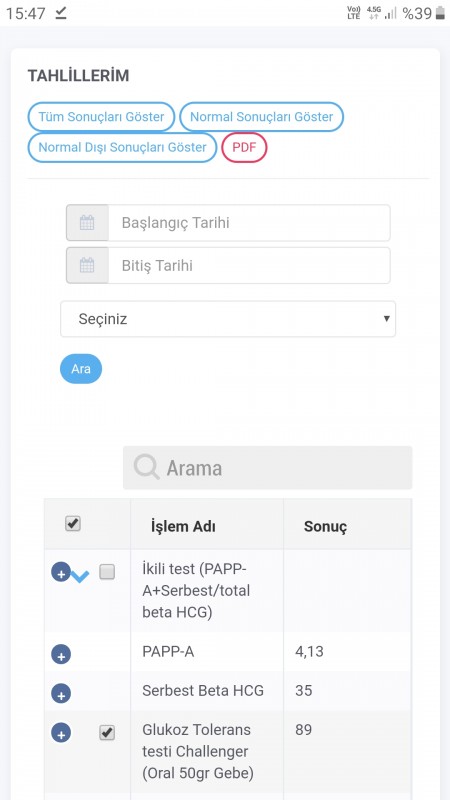Select Tüm Sonuçları Göster filter
This screenshot has height=800, width=450.
[101, 117]
